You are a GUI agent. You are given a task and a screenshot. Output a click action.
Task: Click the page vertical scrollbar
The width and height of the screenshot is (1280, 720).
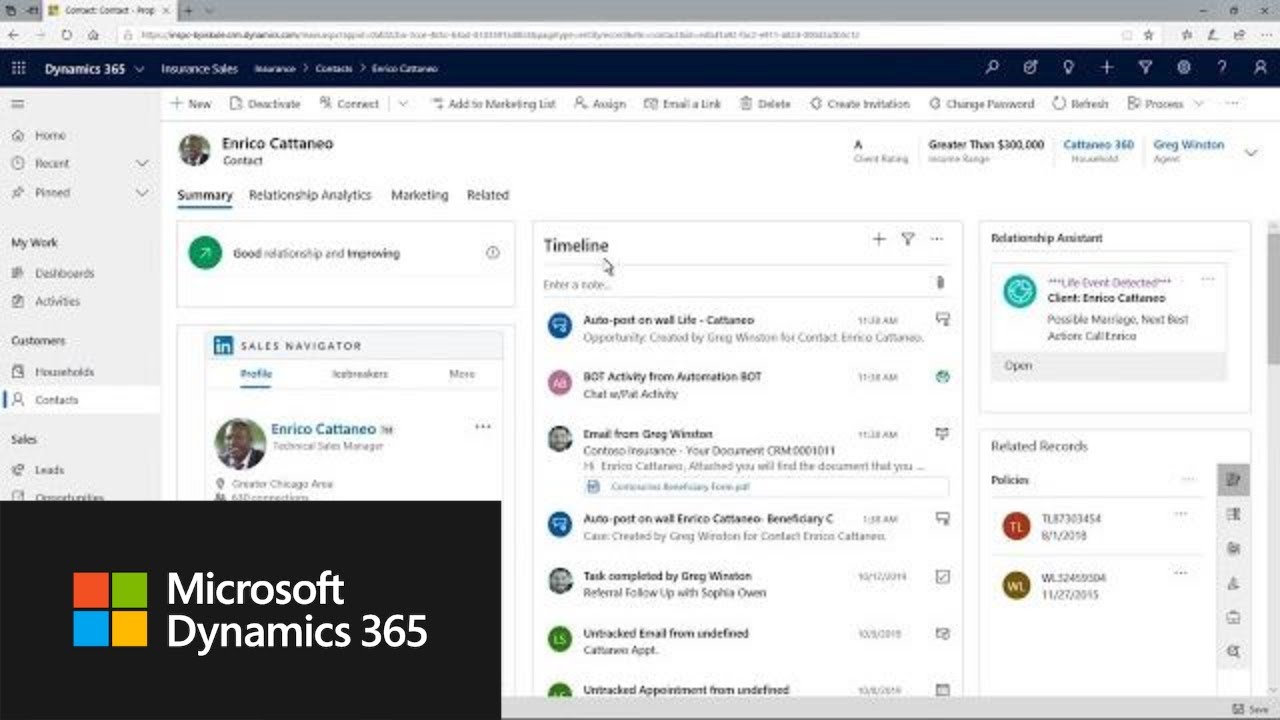point(1272,298)
